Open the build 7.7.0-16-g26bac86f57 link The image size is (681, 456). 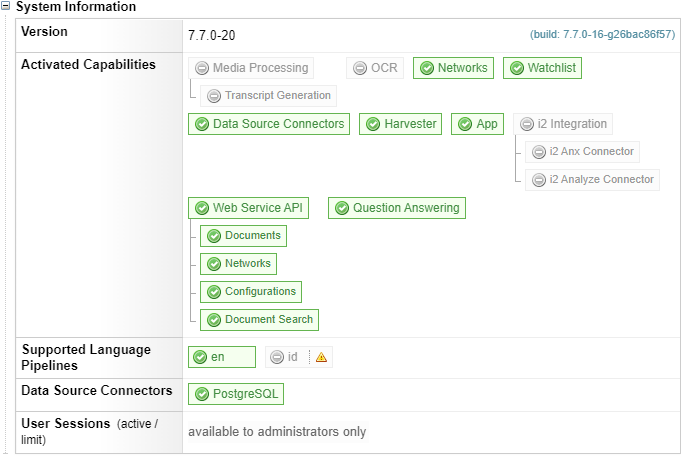coord(601,35)
